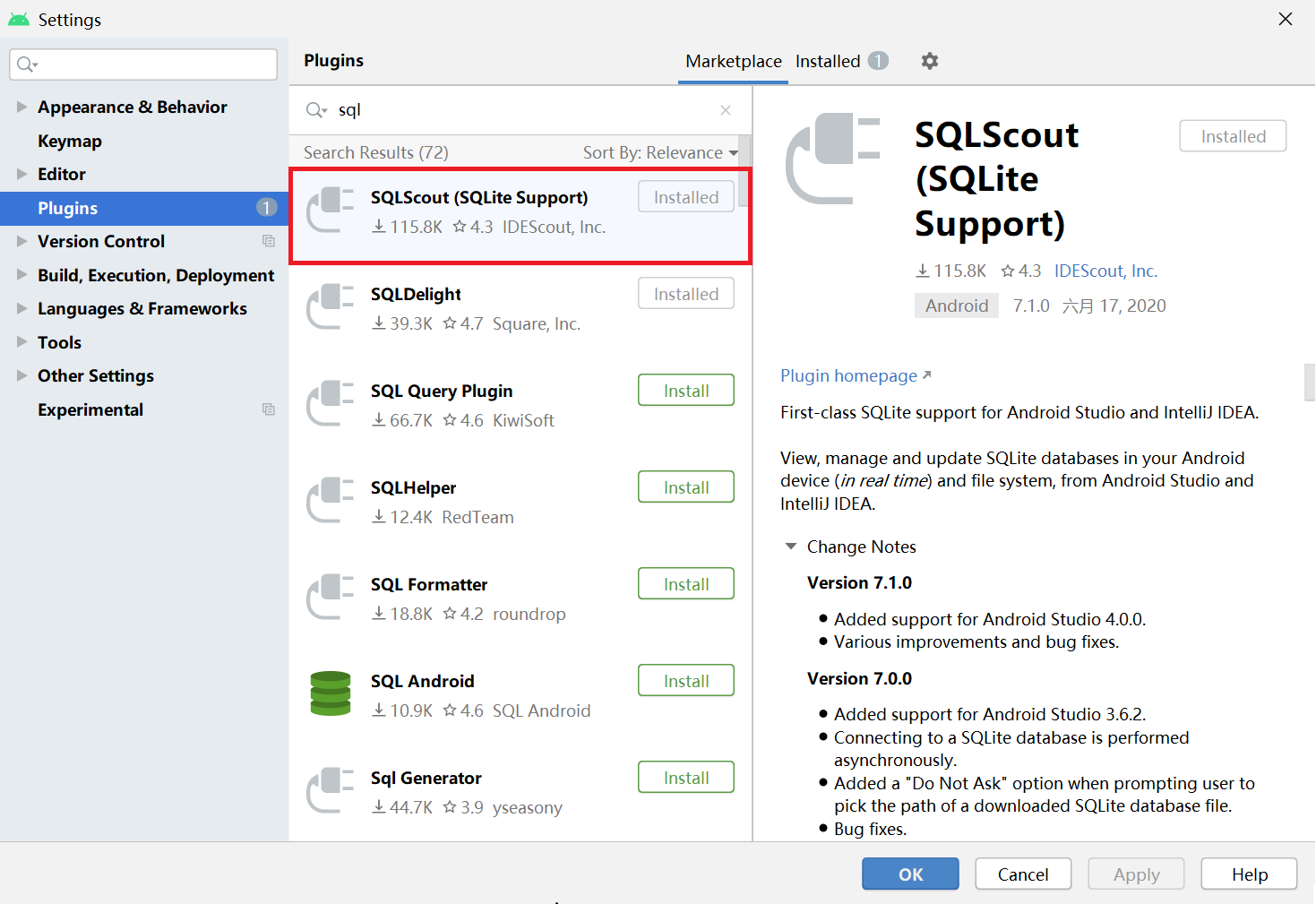1316x904 pixels.
Task: Click the search magnifier icon beside 'sql'
Action: point(316,109)
